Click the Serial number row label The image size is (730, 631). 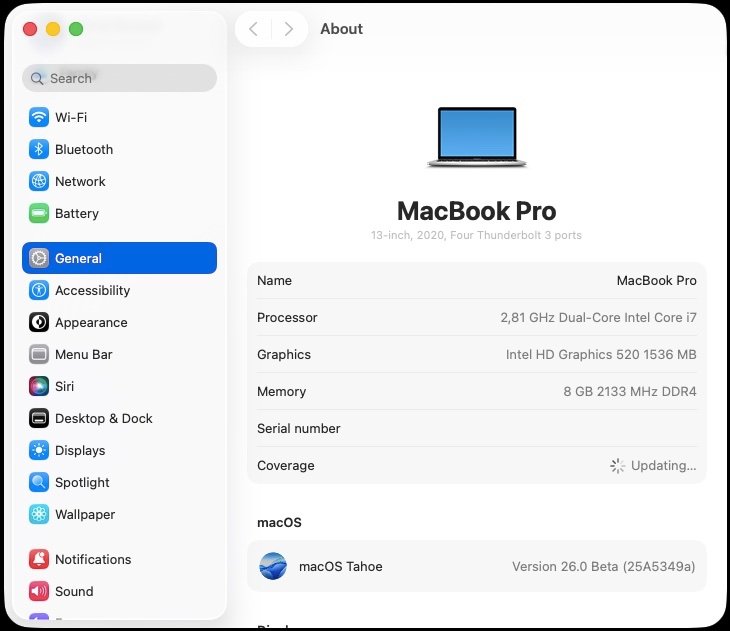click(298, 428)
